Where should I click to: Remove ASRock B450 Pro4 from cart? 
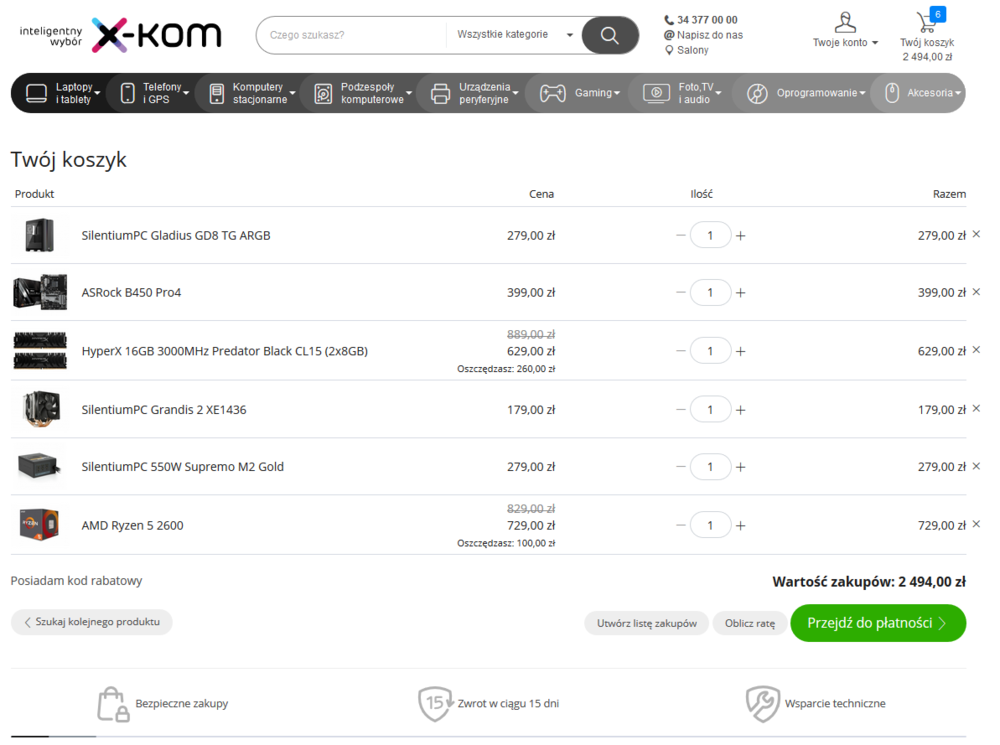976,292
